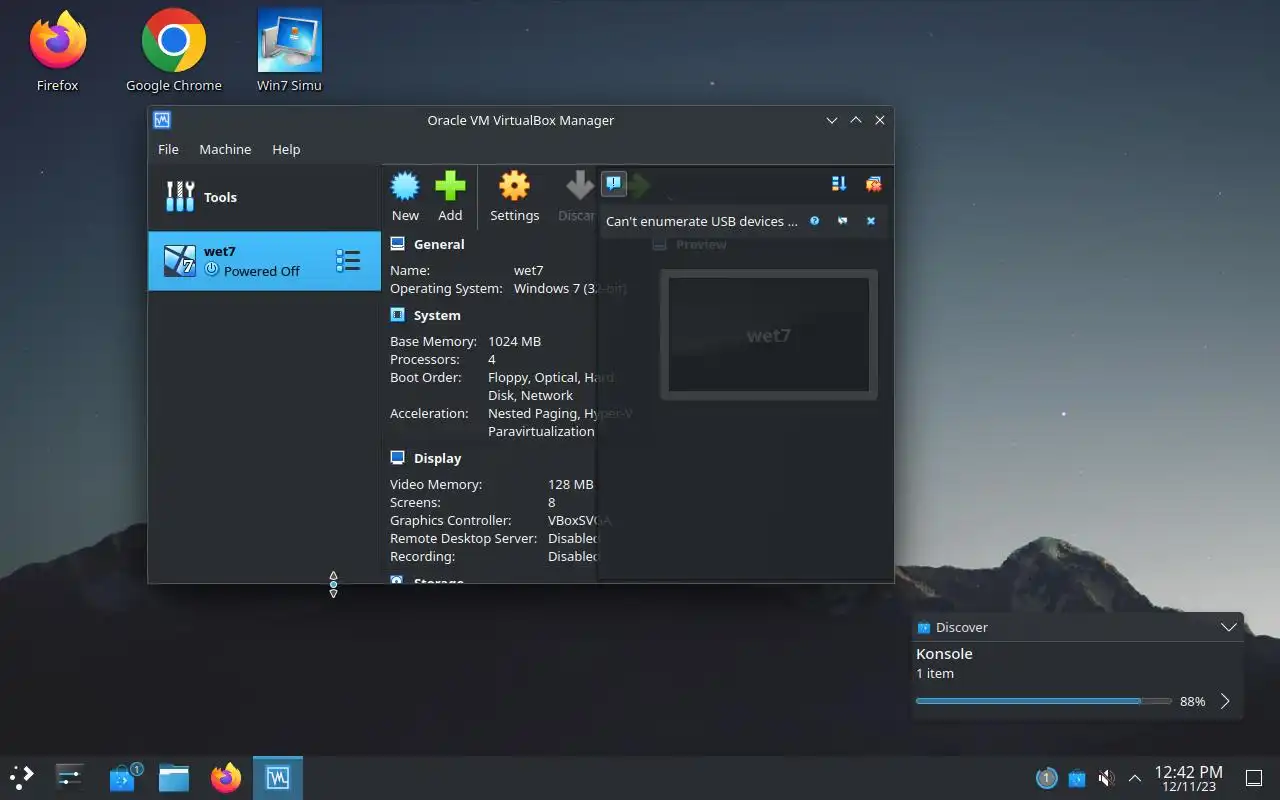Collapse the Discover notification with its chevron
Screen dimensions: 1280x800
click(x=1229, y=627)
